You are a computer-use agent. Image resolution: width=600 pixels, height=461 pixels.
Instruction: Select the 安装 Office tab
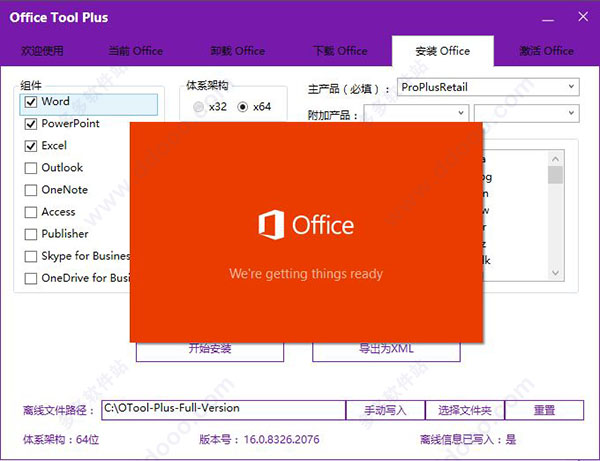(x=443, y=51)
